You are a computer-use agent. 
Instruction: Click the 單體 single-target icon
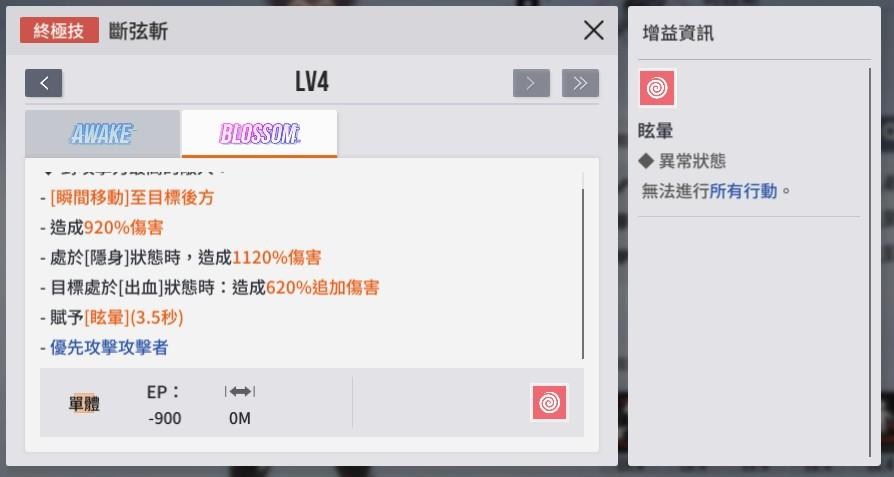tap(84, 404)
